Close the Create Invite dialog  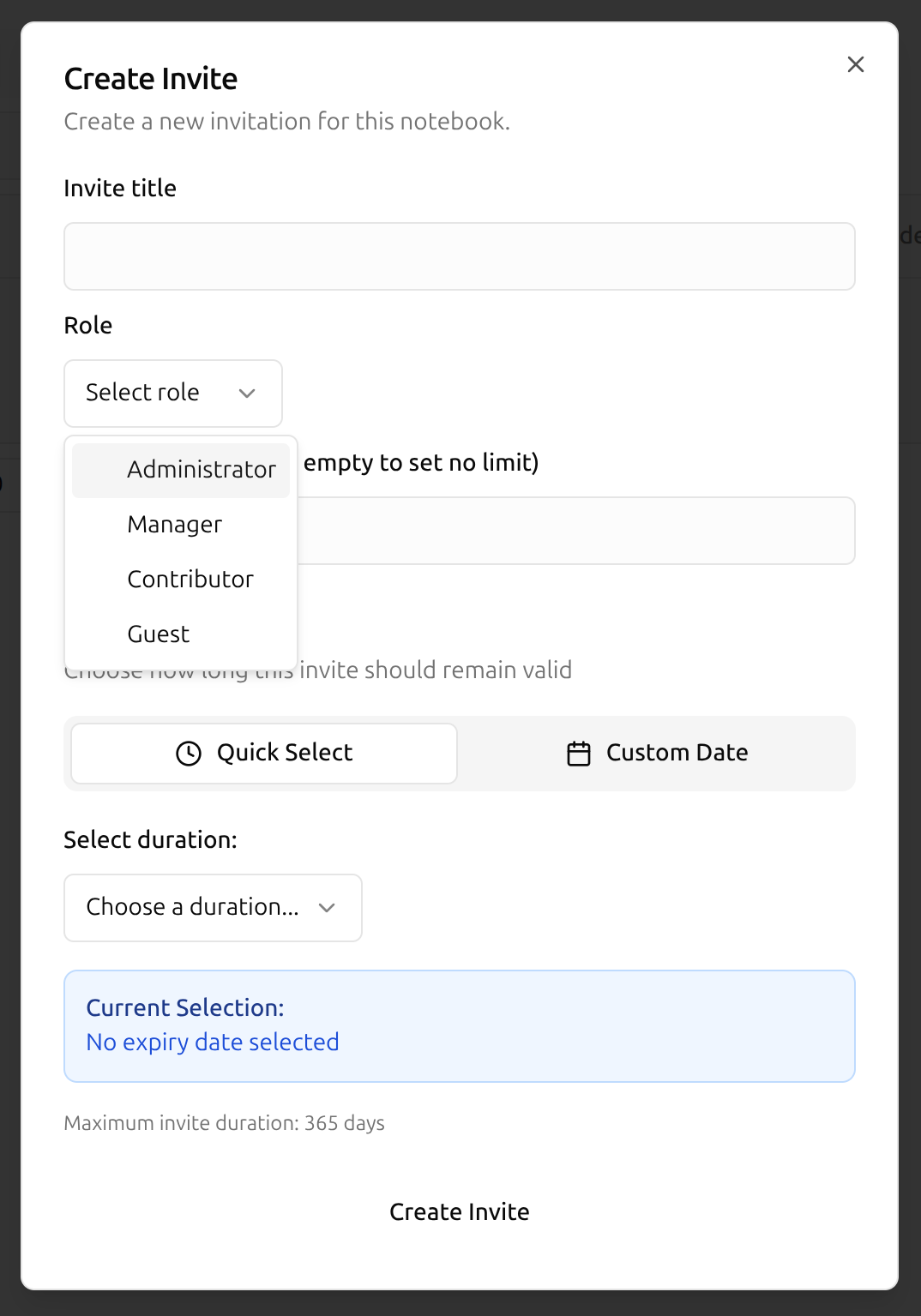[x=855, y=64]
